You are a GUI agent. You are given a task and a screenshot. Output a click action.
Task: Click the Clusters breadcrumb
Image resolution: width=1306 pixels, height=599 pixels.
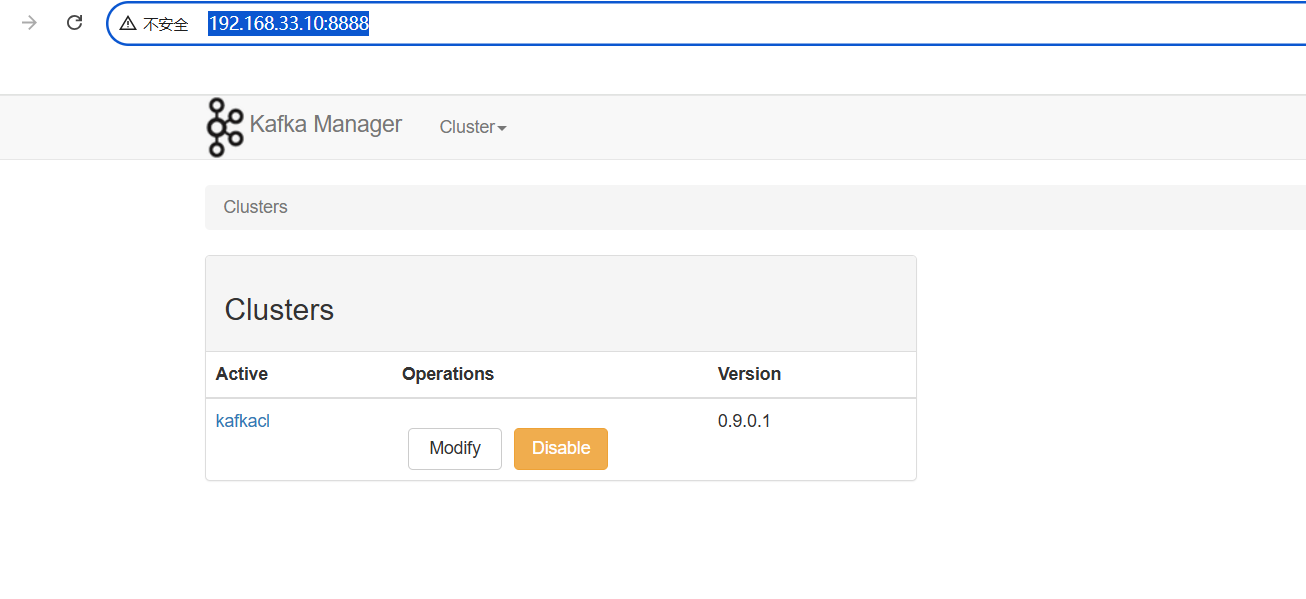click(x=255, y=207)
